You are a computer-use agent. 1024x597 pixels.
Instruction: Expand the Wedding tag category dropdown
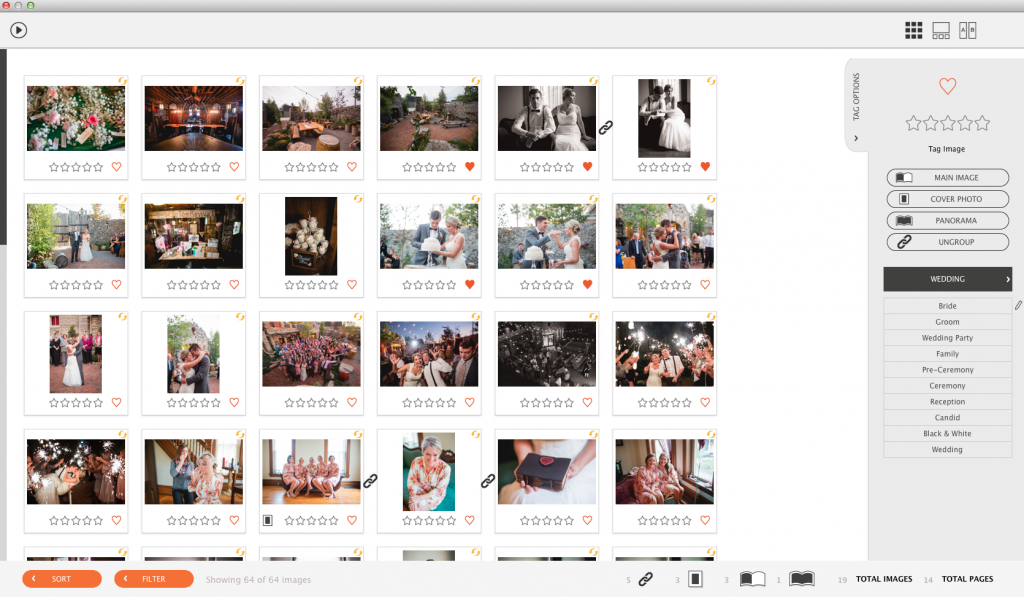click(947, 279)
